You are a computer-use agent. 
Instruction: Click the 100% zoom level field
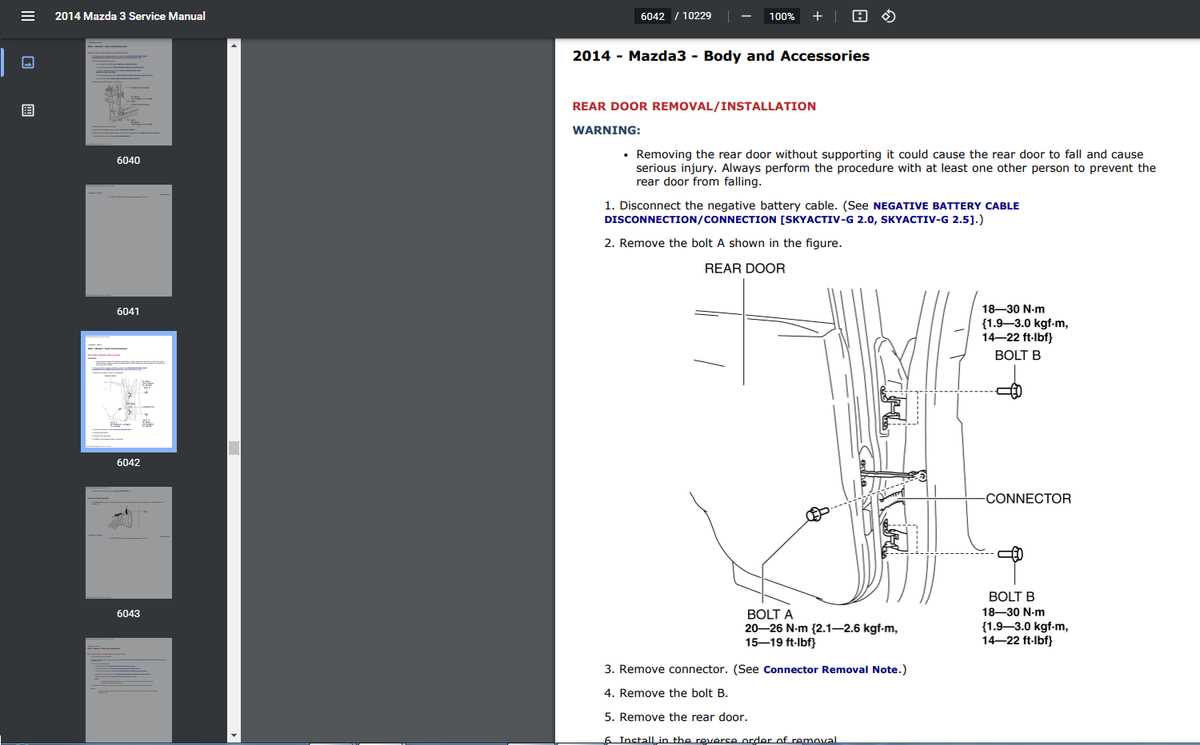[x=782, y=16]
